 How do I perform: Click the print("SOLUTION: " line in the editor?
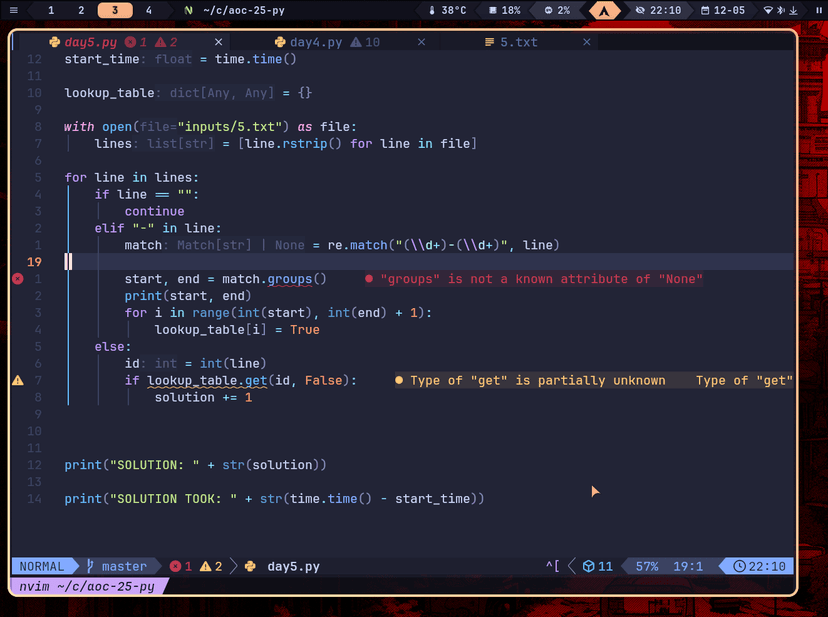195,465
